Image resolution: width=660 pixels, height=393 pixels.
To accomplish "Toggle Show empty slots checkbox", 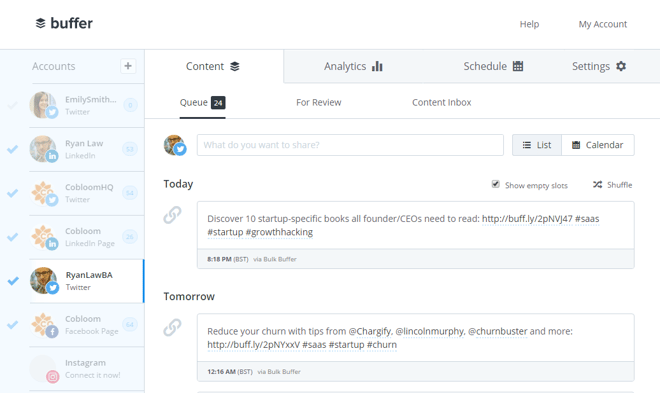I will [x=495, y=184].
